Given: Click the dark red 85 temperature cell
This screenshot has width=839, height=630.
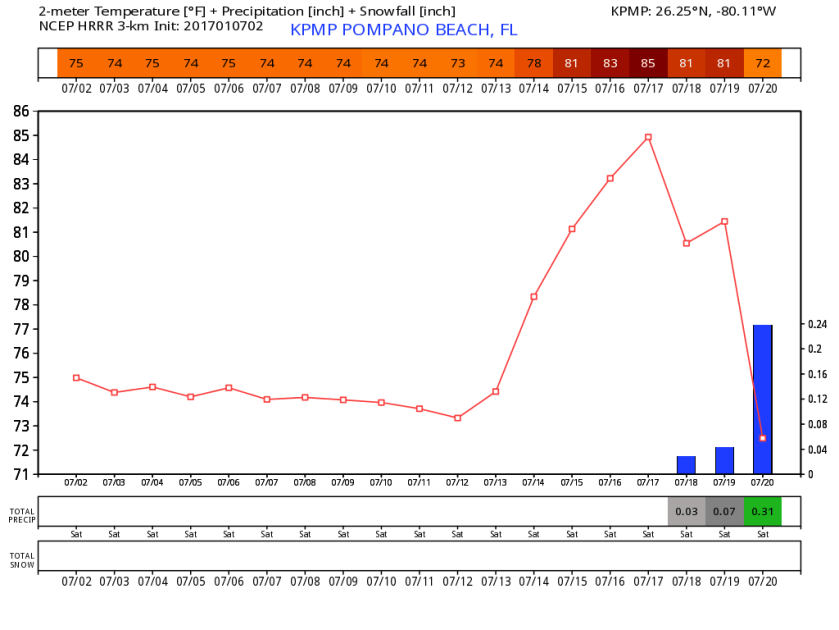Looking at the screenshot, I should 648,63.
